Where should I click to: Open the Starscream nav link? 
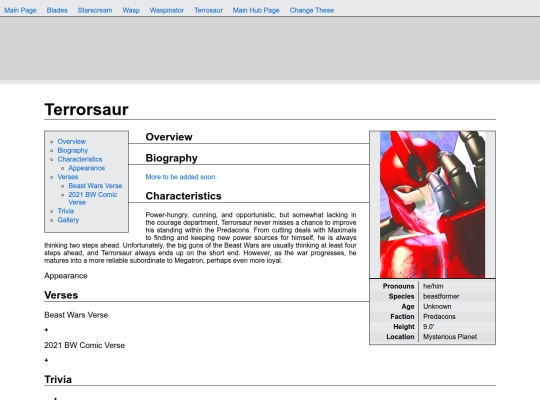coord(95,10)
